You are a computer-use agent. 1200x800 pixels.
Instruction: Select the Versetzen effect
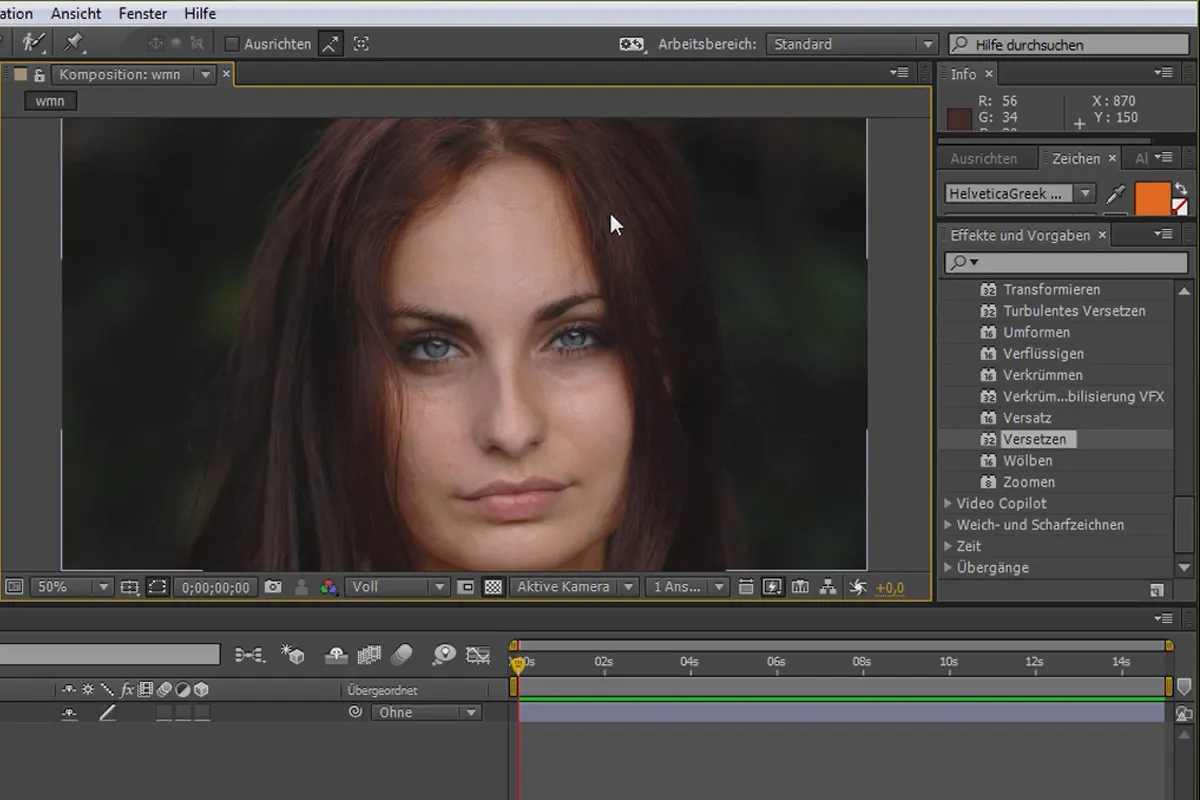point(1035,439)
